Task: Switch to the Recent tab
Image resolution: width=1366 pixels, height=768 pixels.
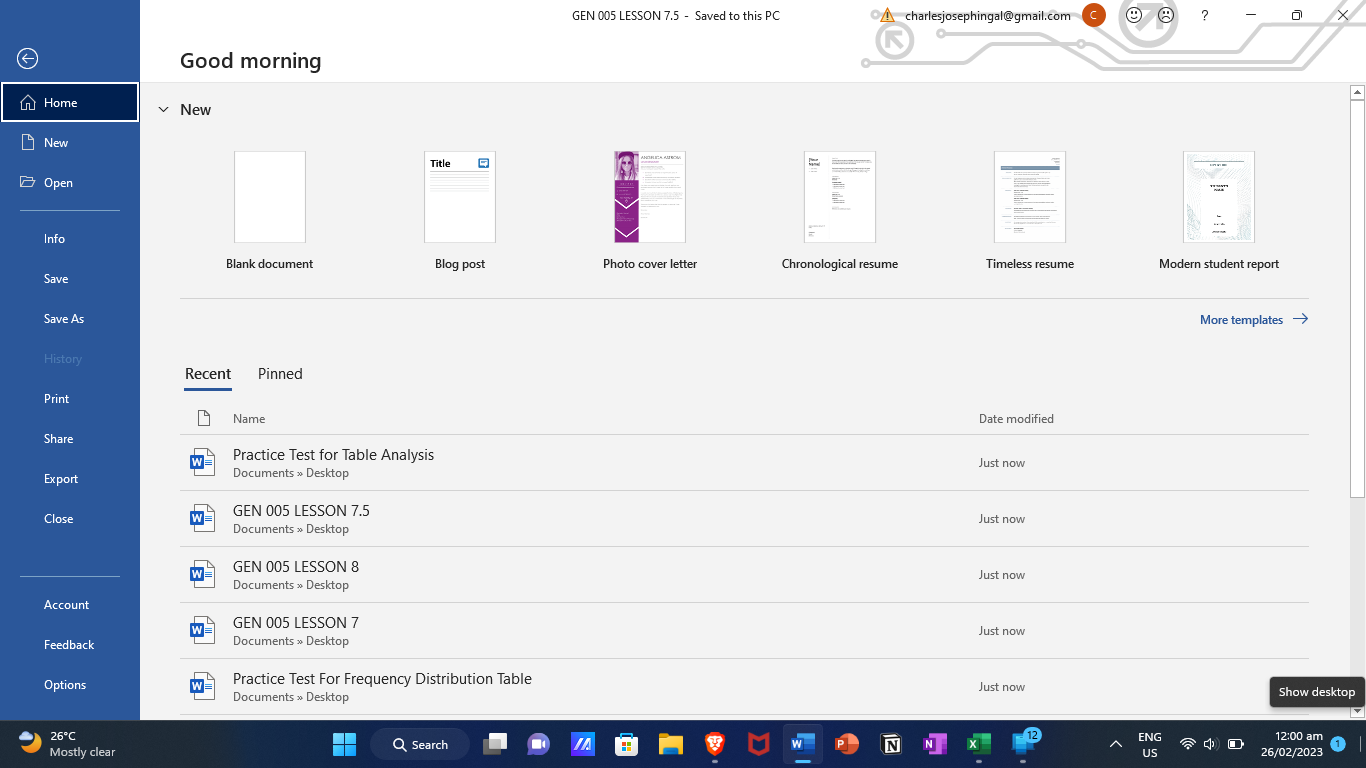Action: coord(208,373)
